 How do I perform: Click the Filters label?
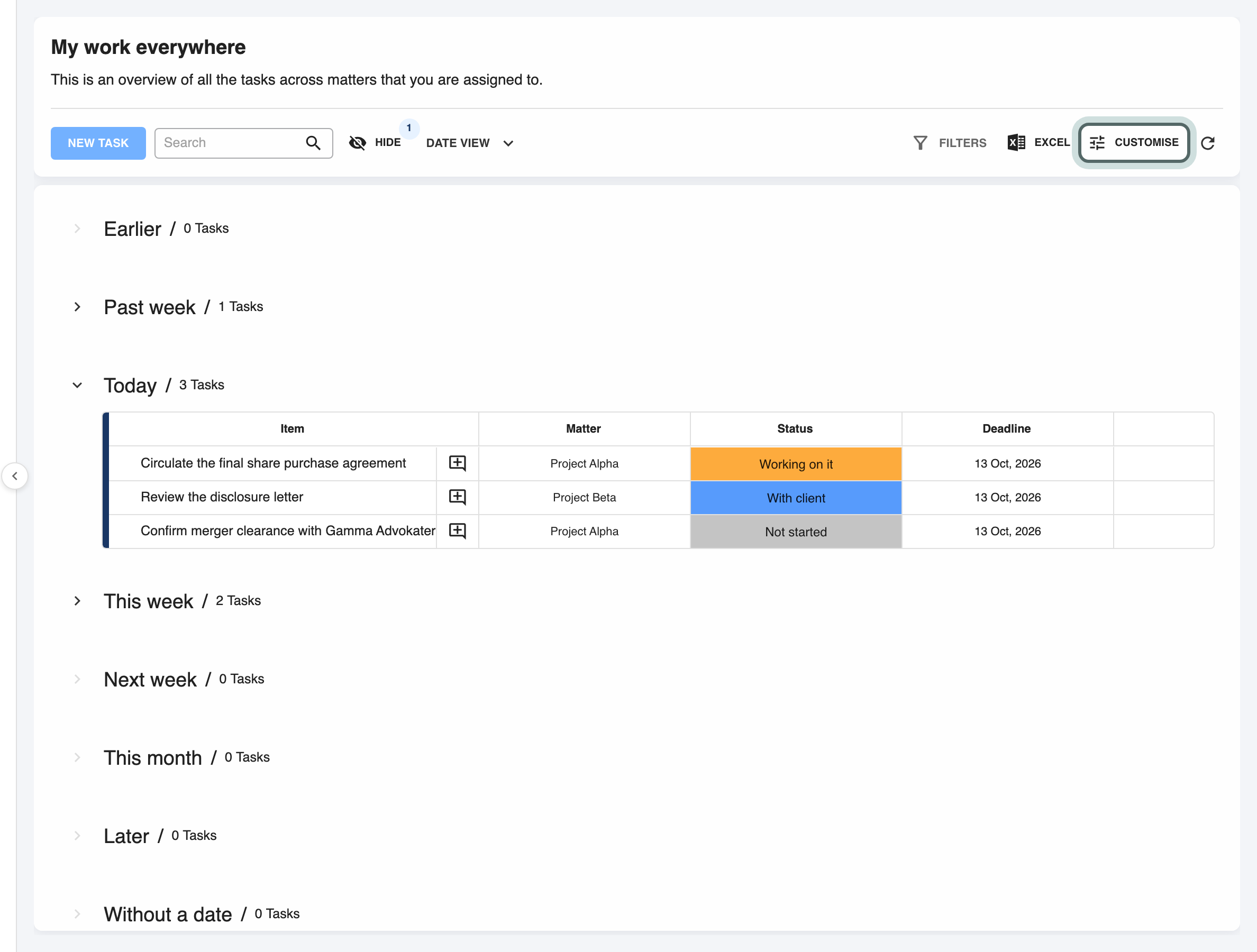[x=962, y=143]
